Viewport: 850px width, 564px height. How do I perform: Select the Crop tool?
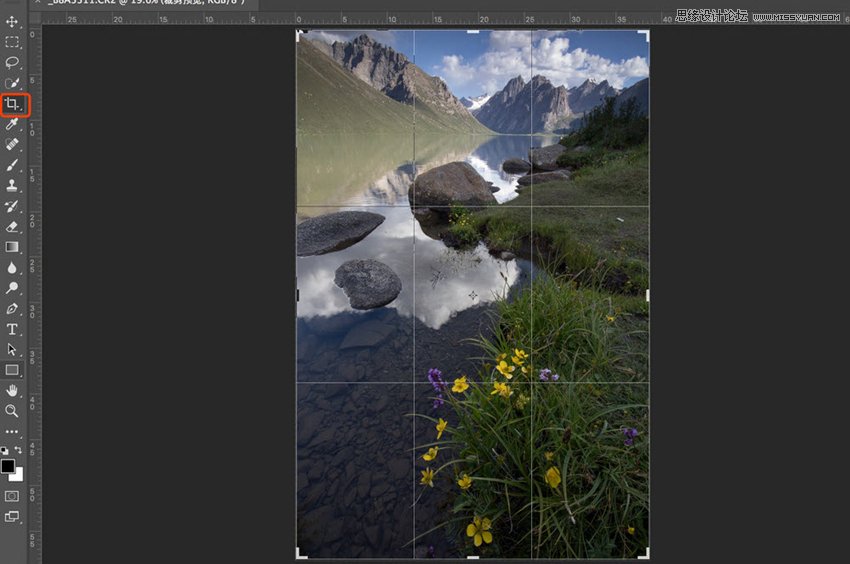pyautogui.click(x=12, y=104)
